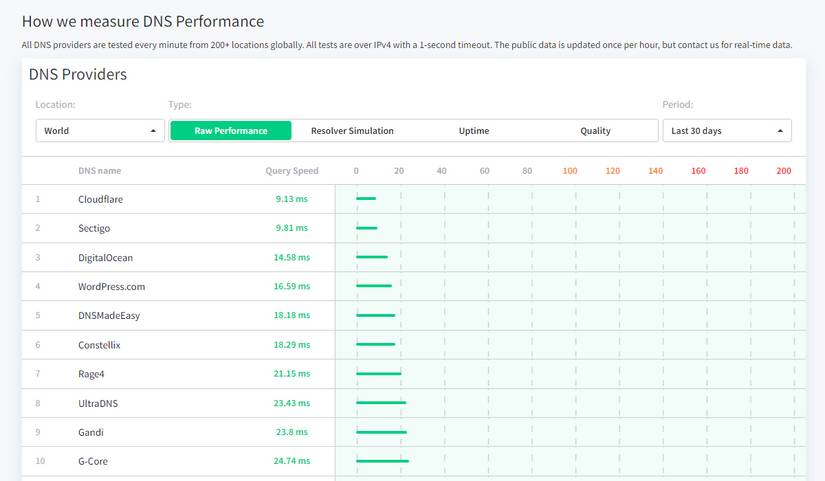The width and height of the screenshot is (825, 481).
Task: Click the Rage4 provider name
Action: pos(91,374)
